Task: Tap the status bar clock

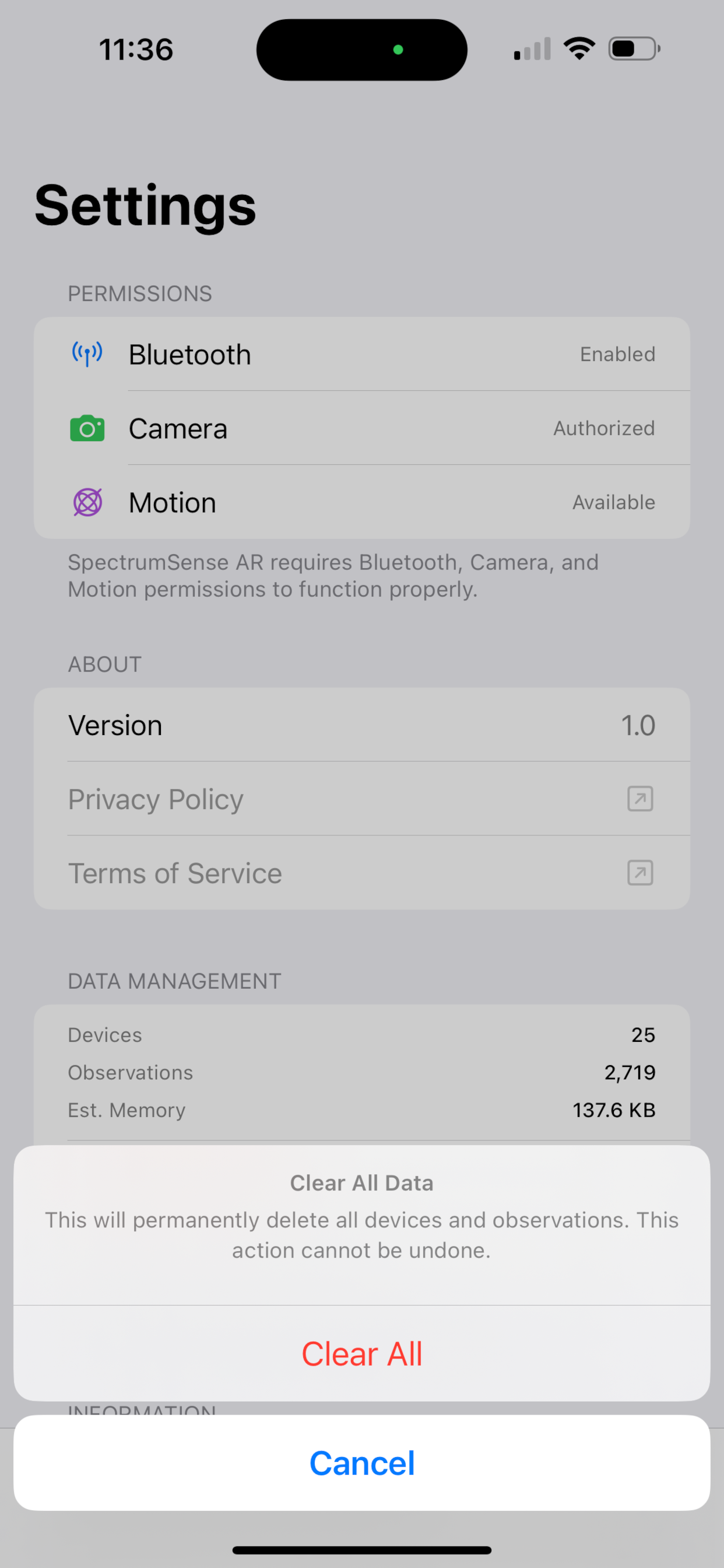Action: click(136, 50)
